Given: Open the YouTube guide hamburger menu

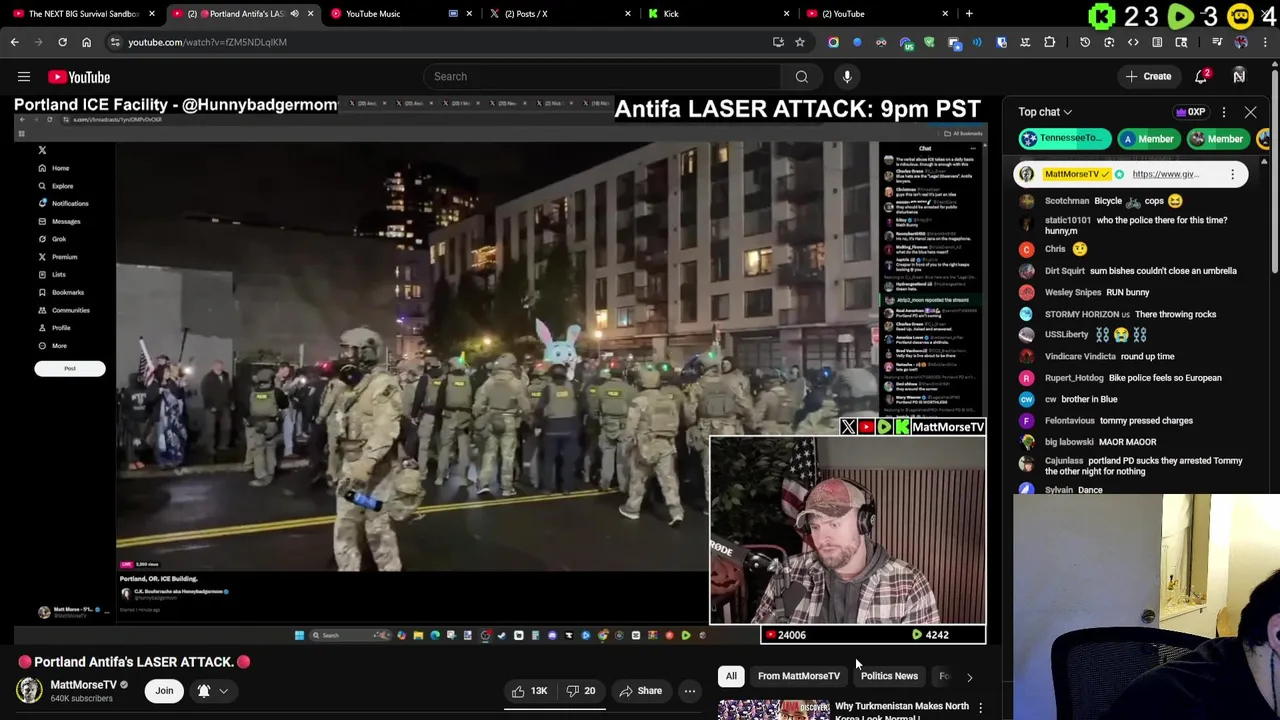Looking at the screenshot, I should coord(24,77).
